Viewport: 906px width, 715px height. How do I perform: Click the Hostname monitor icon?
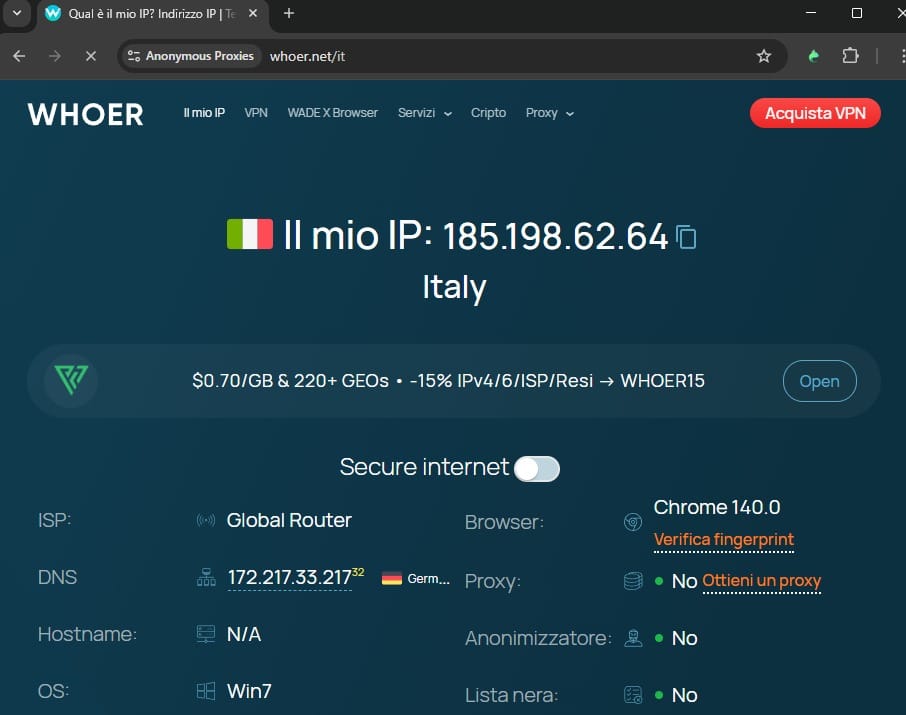(x=206, y=634)
